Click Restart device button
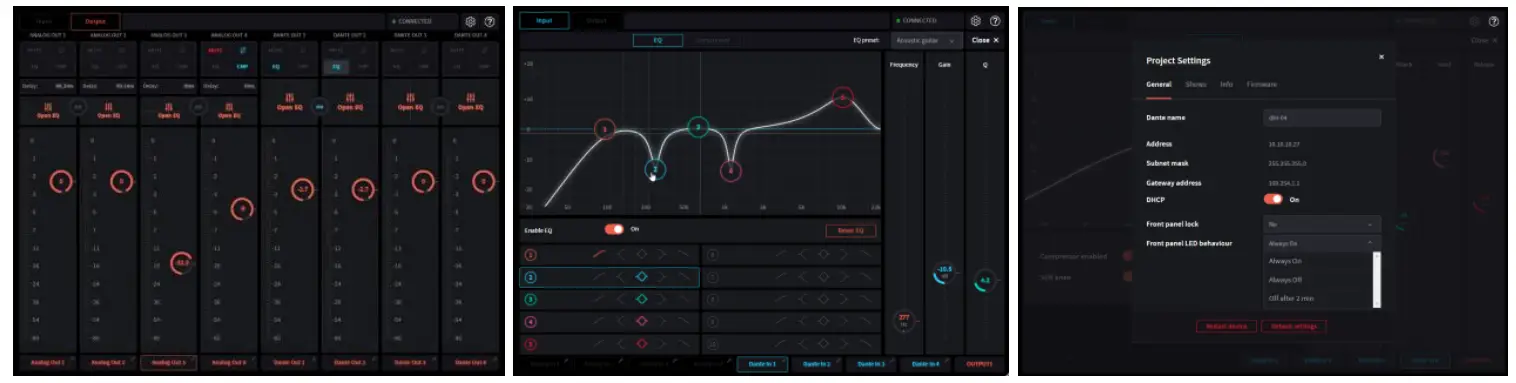 tap(1226, 326)
